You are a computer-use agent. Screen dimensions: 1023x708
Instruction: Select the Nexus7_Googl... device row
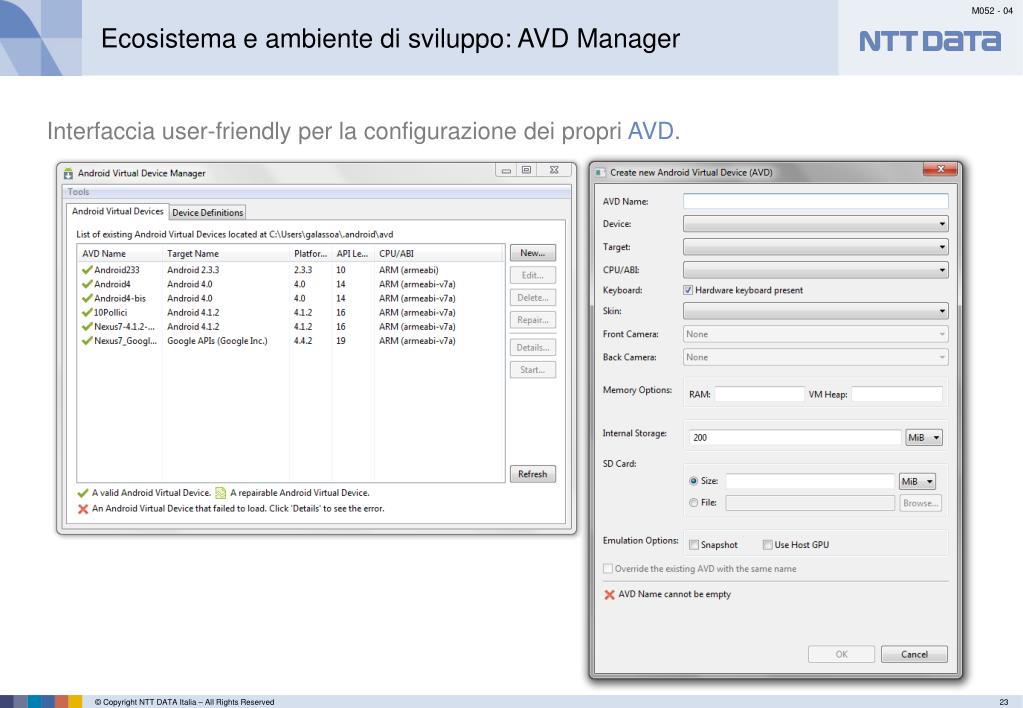click(x=290, y=341)
